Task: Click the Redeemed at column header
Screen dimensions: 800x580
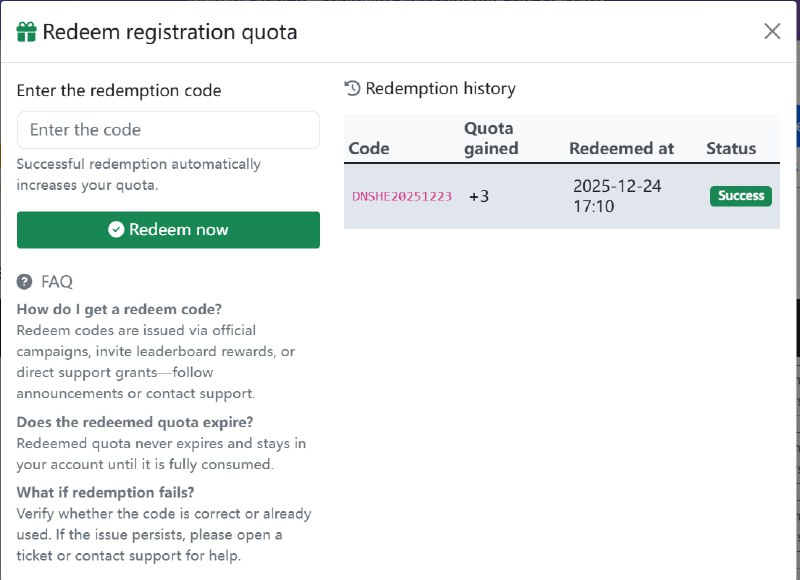Action: tap(622, 146)
